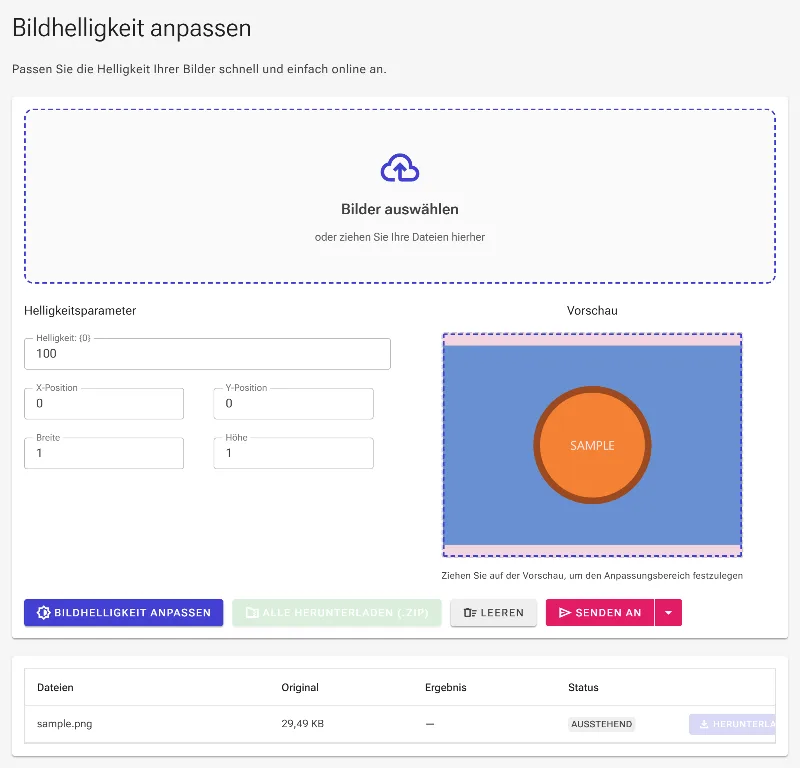Click the Helligkeit input field
Image resolution: width=800 pixels, height=768 pixels.
207,354
